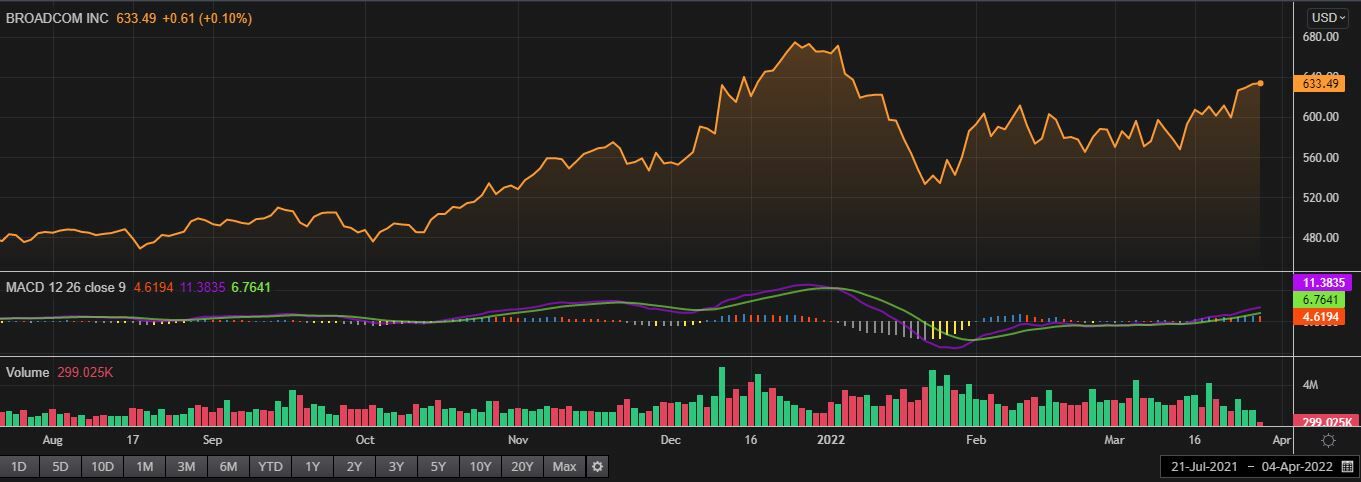The width and height of the screenshot is (1361, 482).
Task: Click the 4M volume axis label
Action: (x=1312, y=385)
